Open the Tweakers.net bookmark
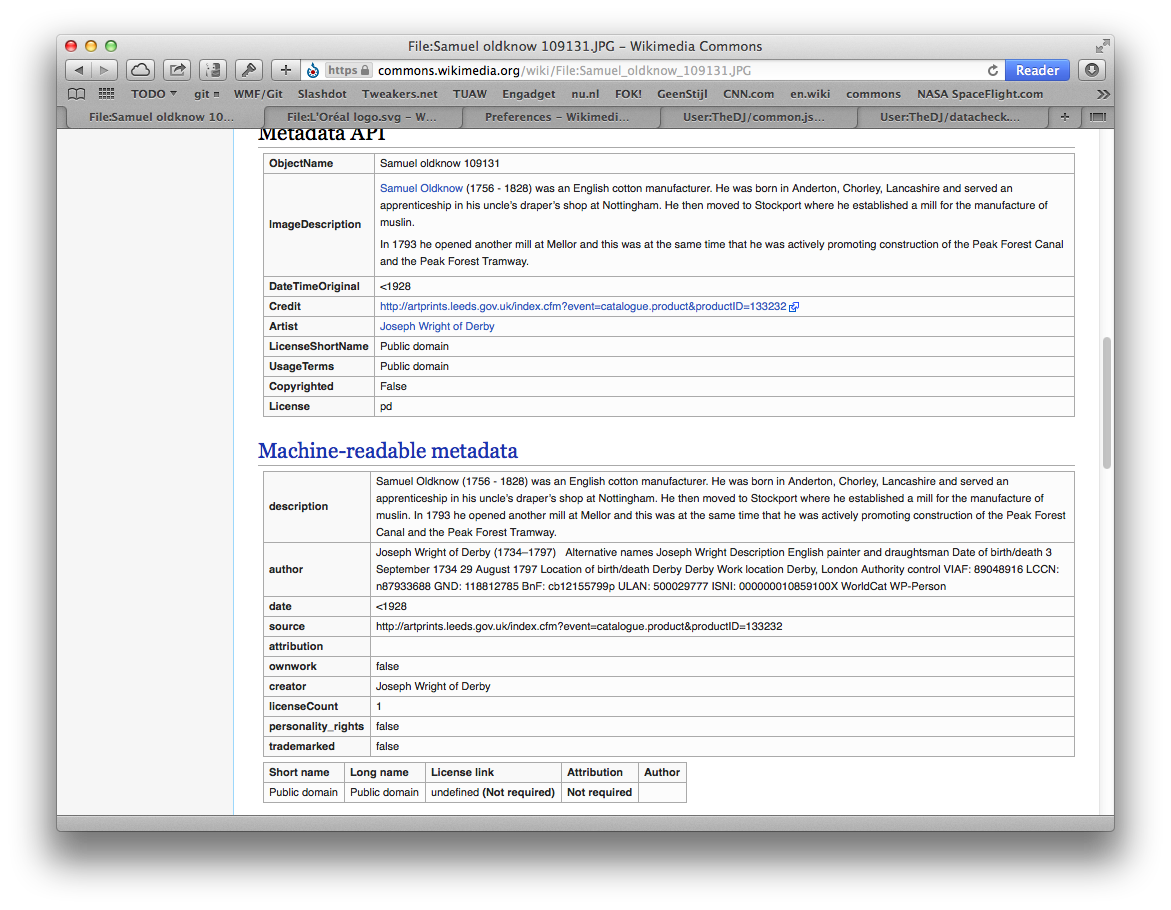The width and height of the screenshot is (1171, 910). coord(400,94)
